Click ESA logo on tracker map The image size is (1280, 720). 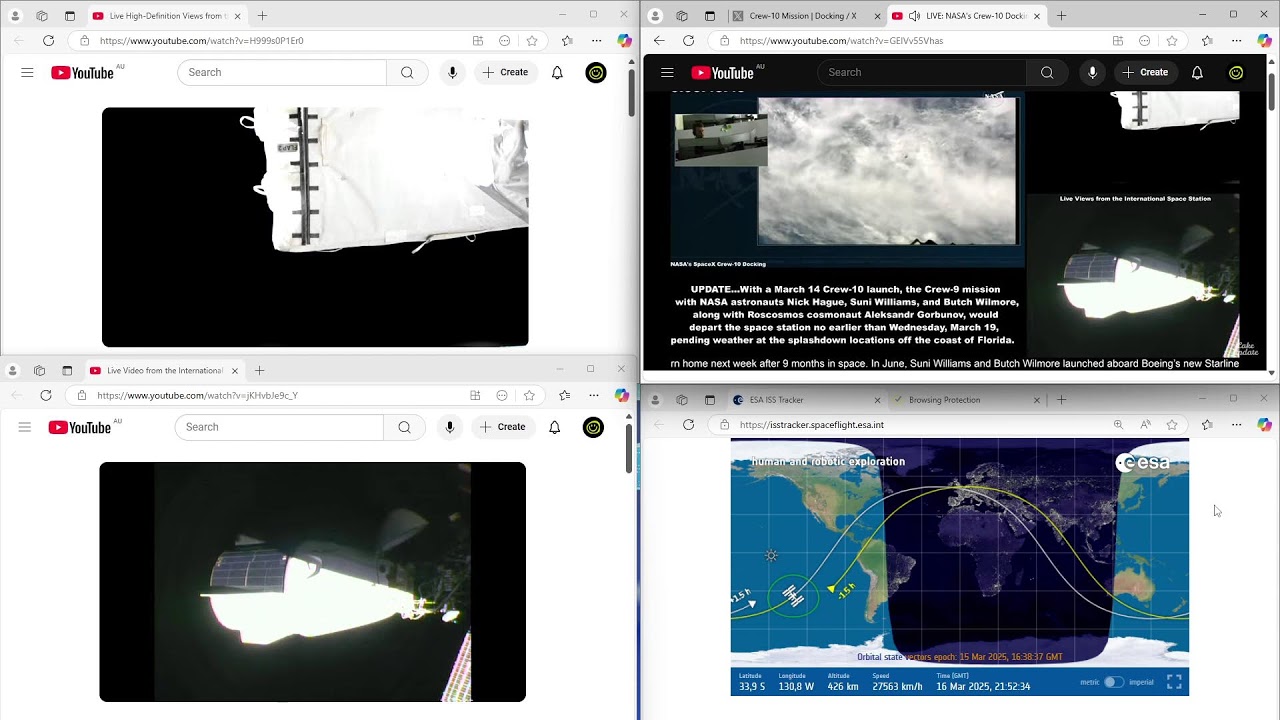pos(1143,463)
